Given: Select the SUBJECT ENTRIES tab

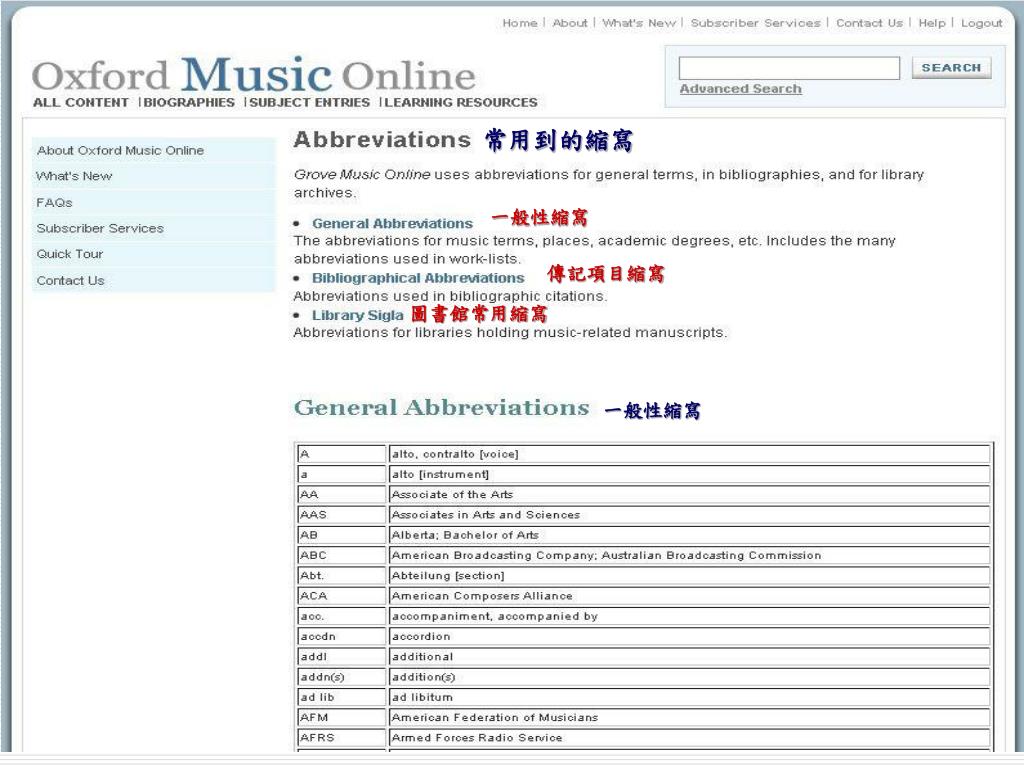Looking at the screenshot, I should click(310, 103).
